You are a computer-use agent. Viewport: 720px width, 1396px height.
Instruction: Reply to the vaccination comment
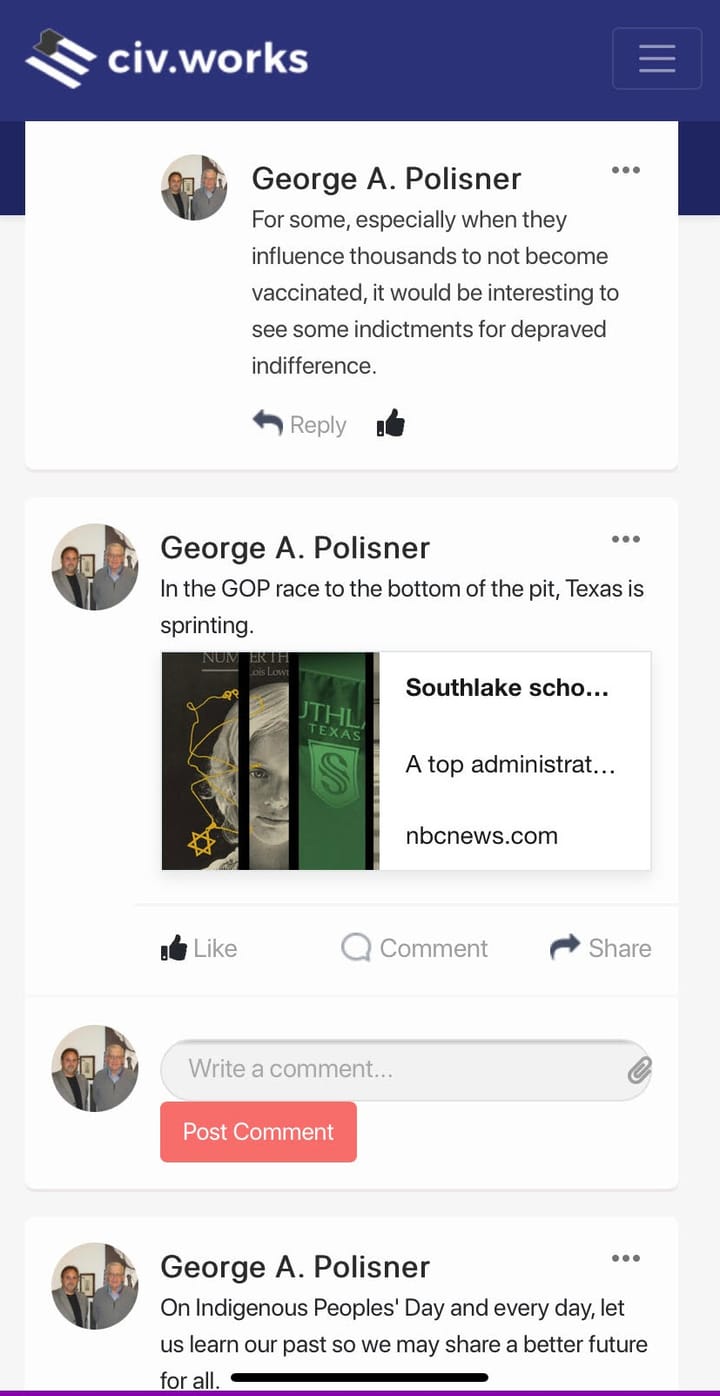click(300, 425)
